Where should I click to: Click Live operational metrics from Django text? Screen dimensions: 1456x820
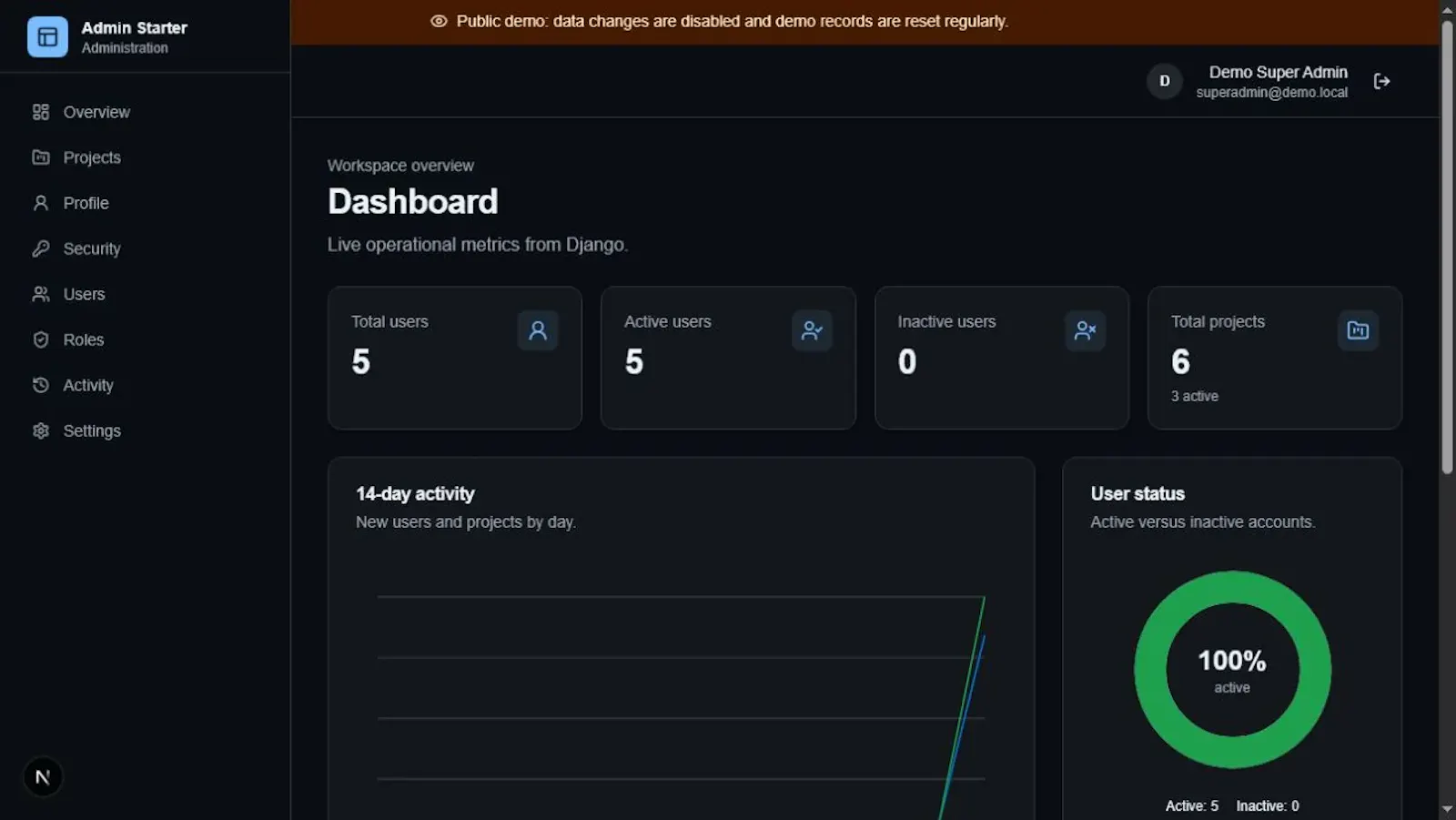coord(478,245)
